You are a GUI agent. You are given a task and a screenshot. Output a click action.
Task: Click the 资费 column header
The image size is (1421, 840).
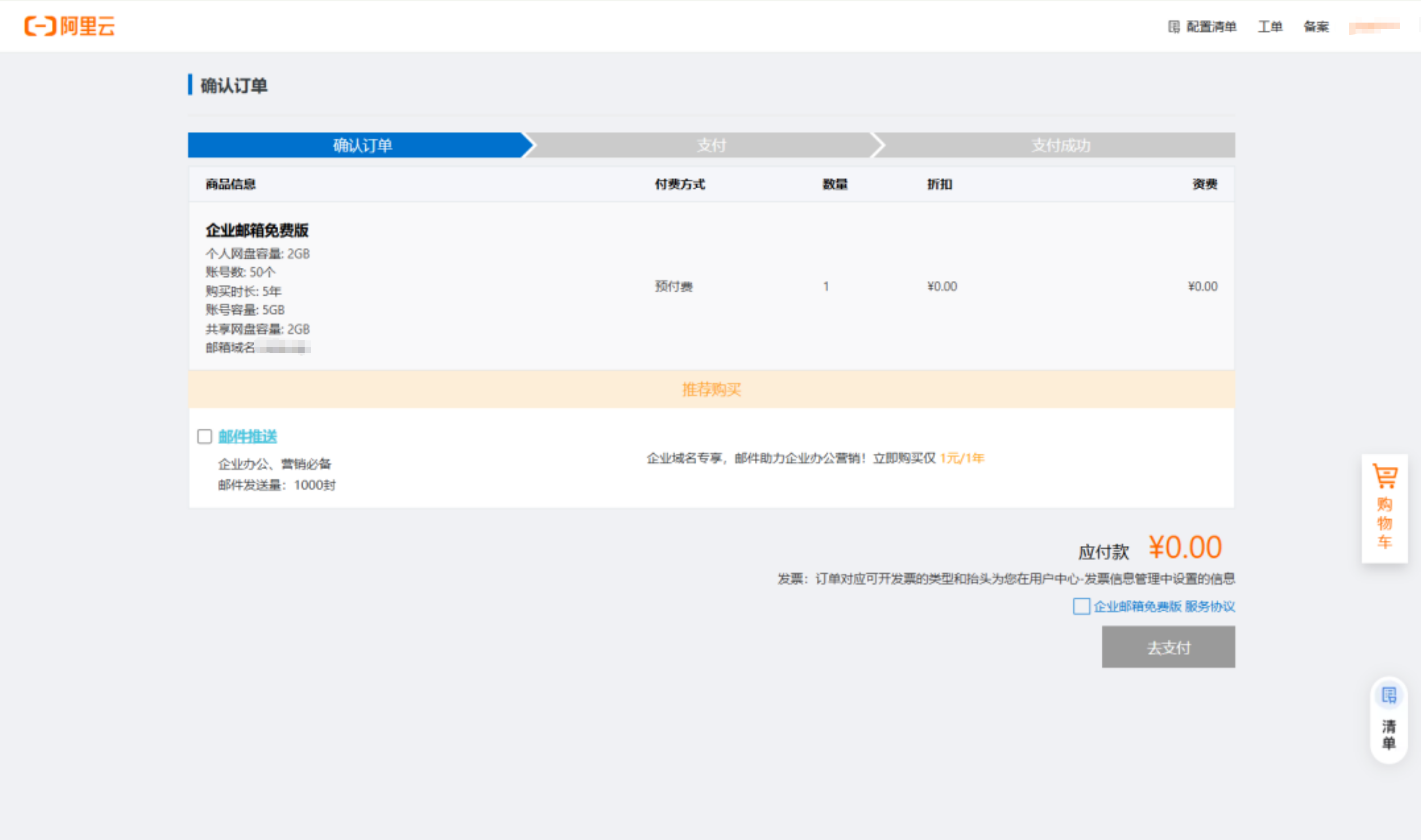point(1205,184)
